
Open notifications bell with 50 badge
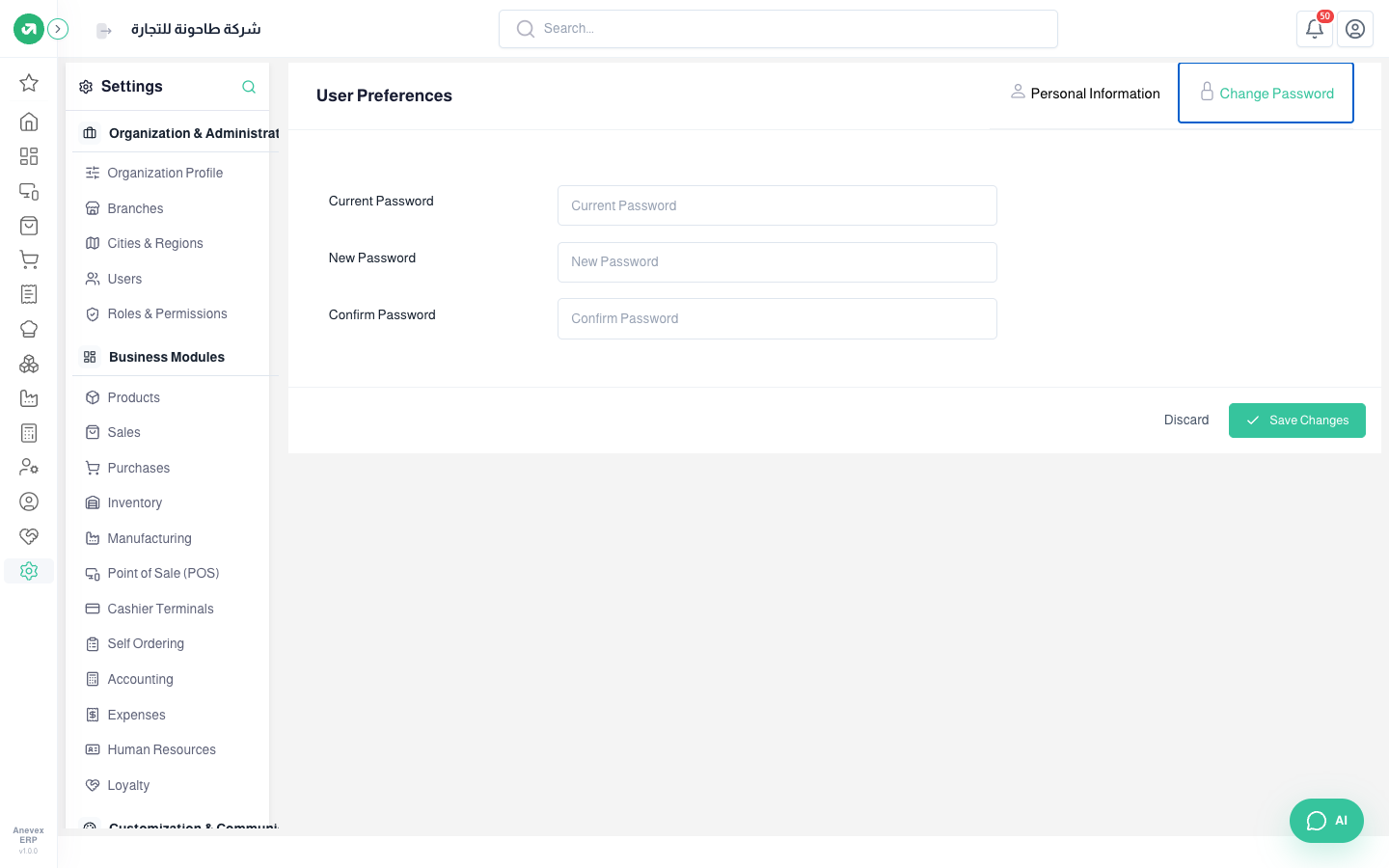[1315, 29]
